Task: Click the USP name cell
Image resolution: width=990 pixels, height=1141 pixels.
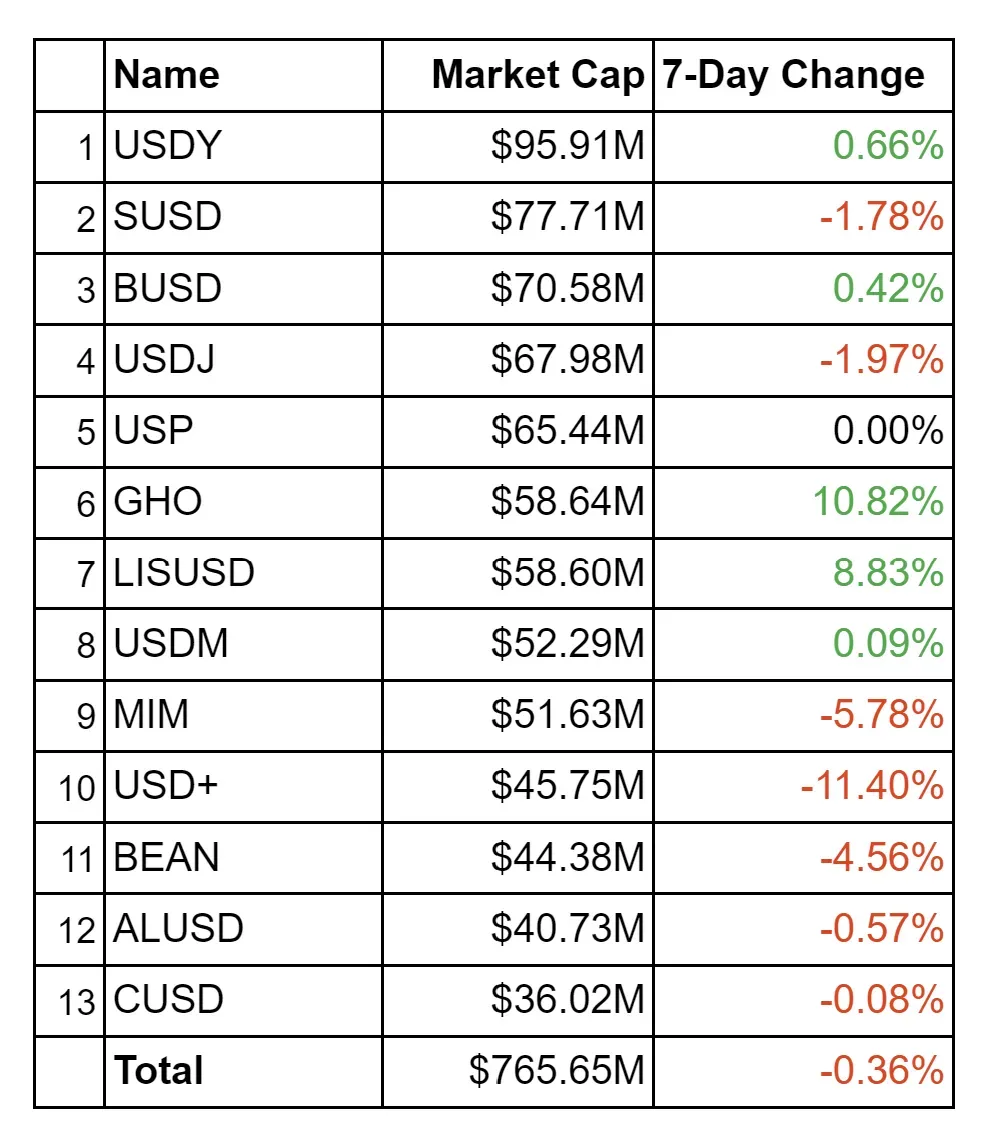Action: point(153,431)
